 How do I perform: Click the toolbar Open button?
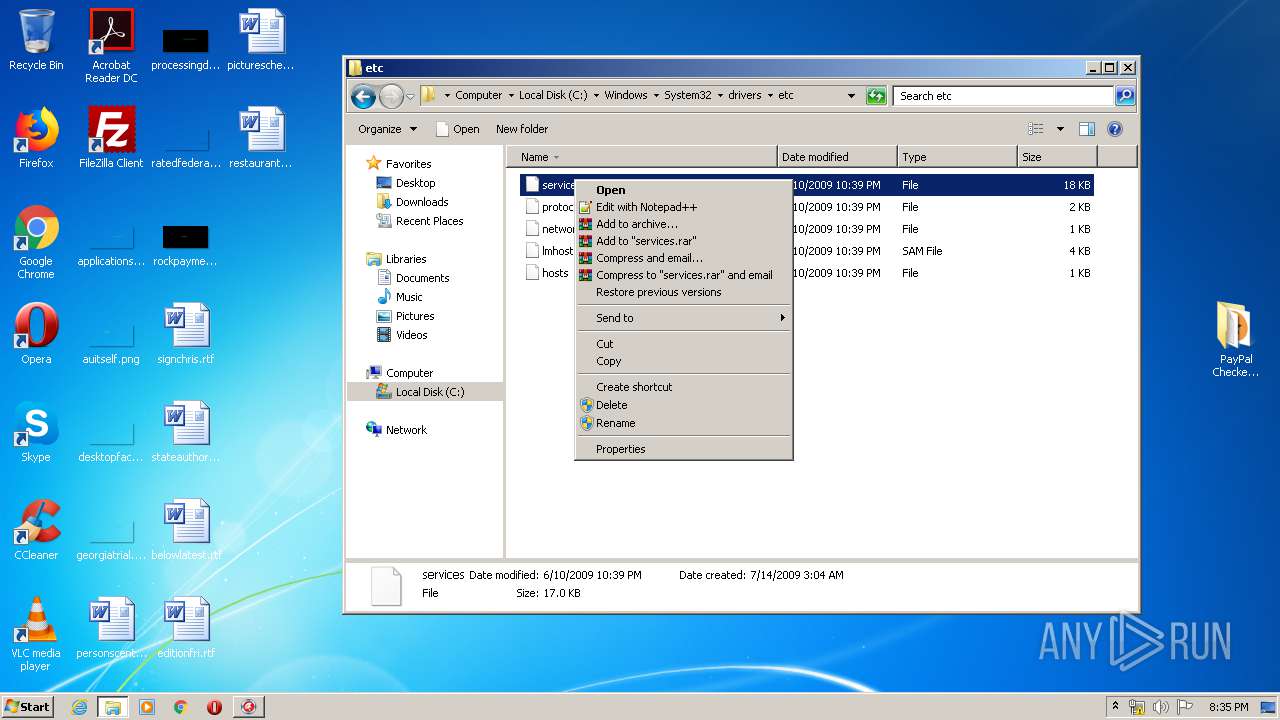457,129
